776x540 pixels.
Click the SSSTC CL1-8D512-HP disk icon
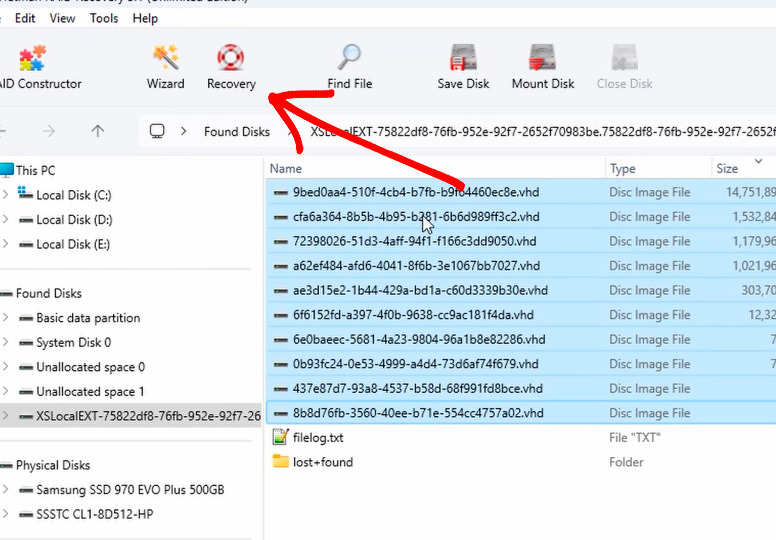26,515
